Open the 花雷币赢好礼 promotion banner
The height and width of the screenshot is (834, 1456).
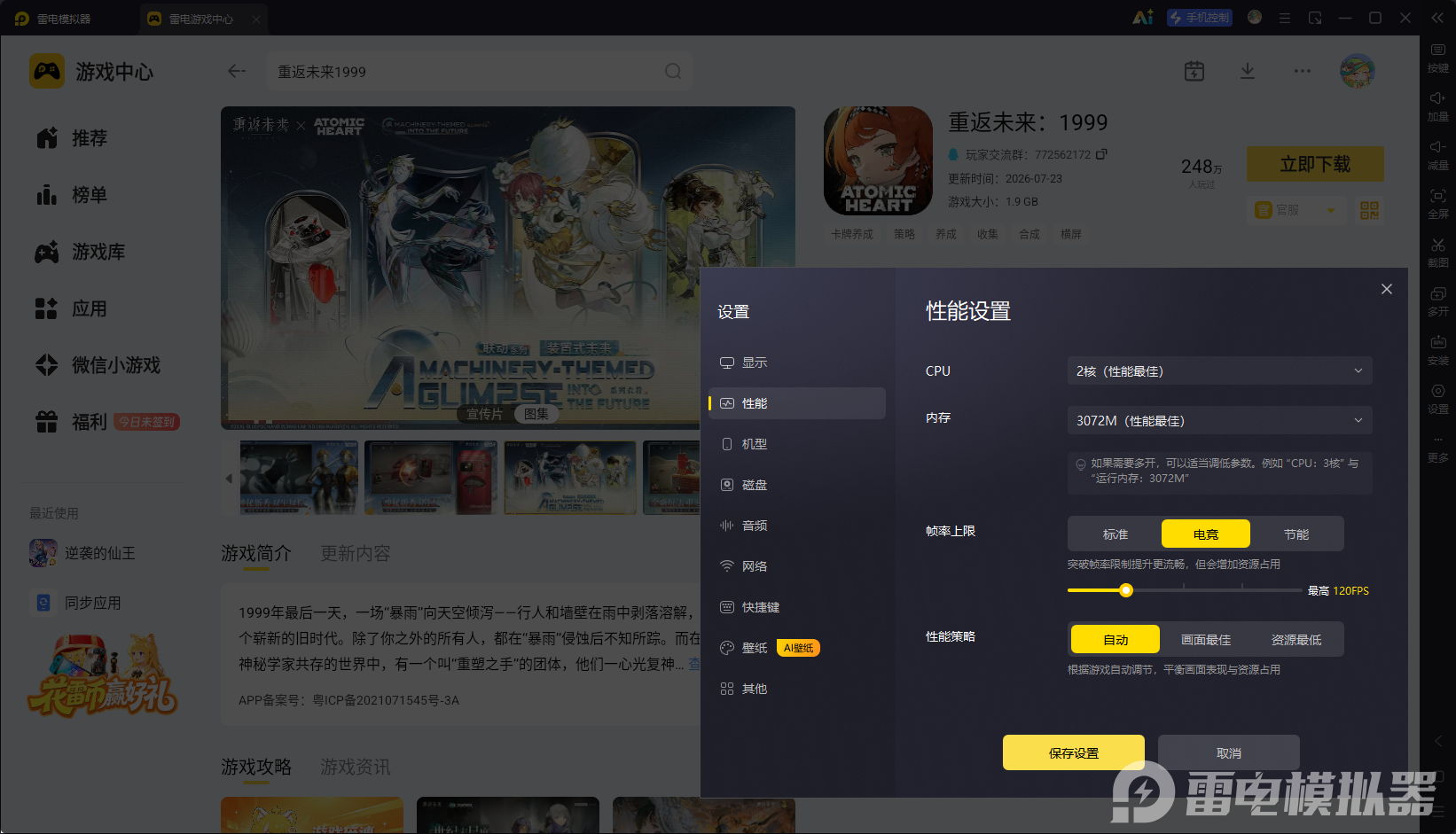point(104,675)
